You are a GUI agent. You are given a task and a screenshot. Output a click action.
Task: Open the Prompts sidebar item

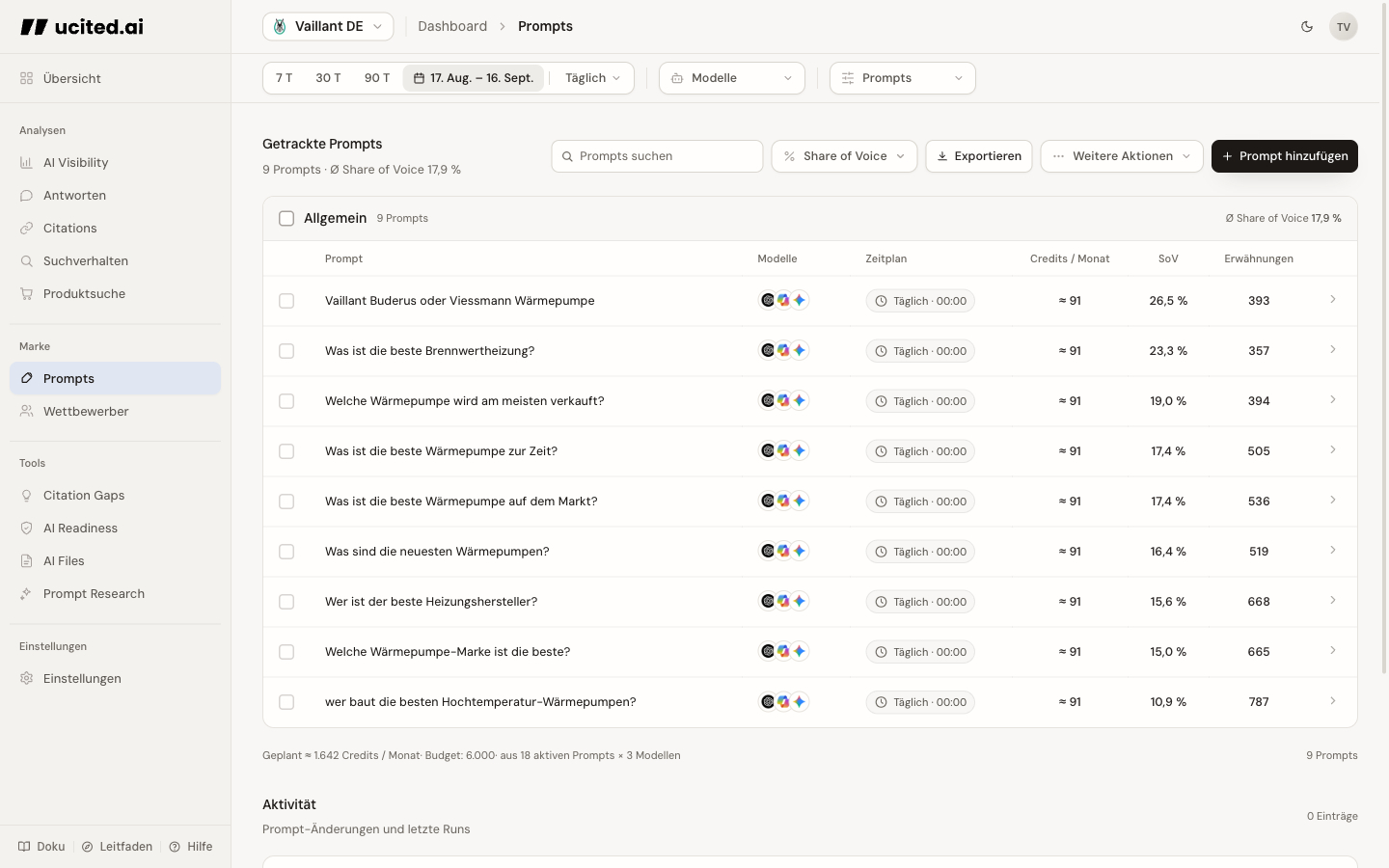click(116, 379)
